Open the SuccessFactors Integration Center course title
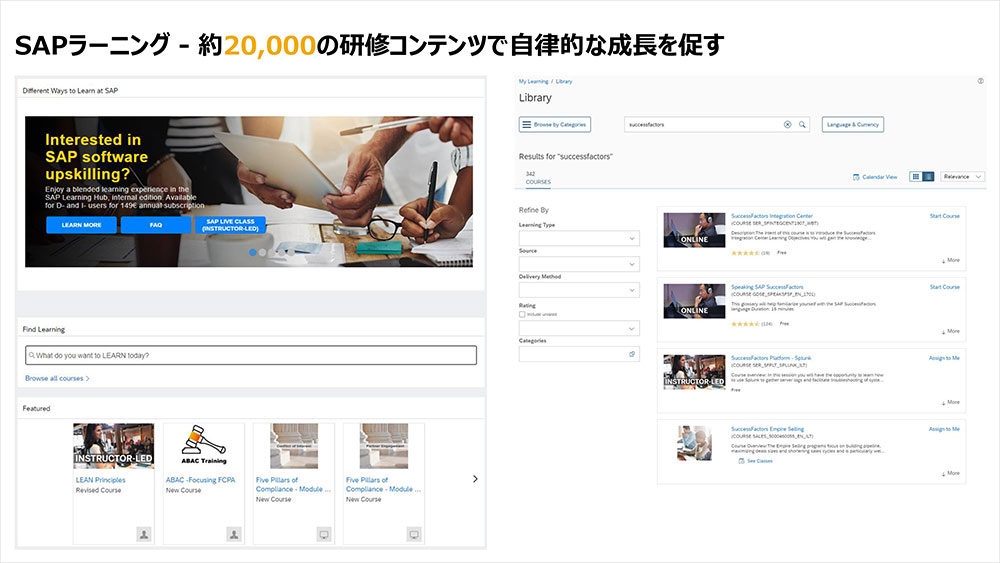Screen dimensions: 1000x563 772,216
